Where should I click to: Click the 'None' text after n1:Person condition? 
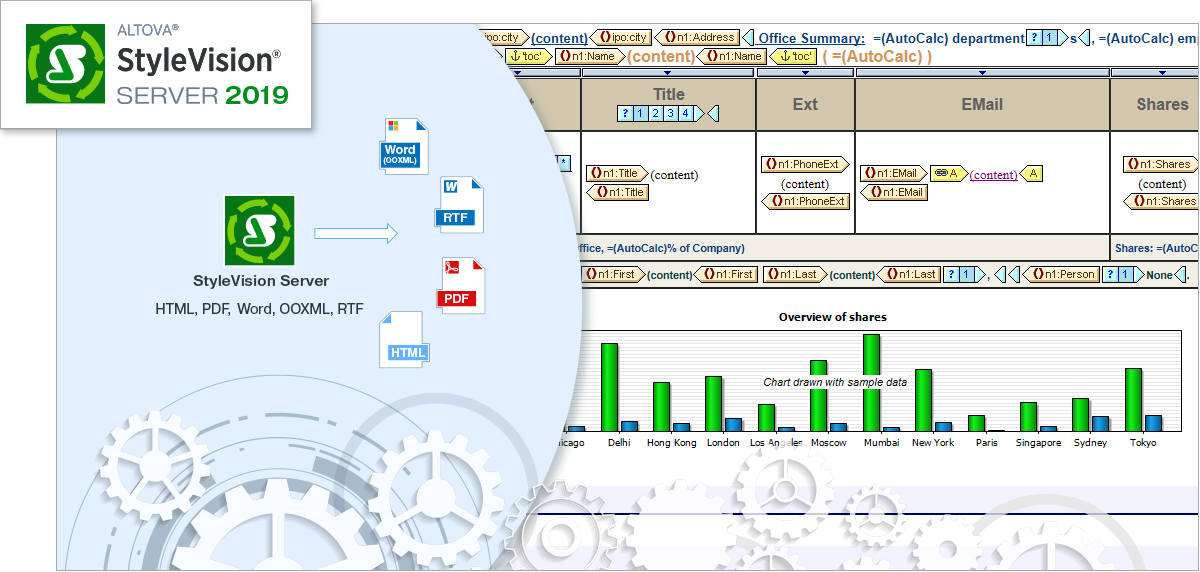point(1159,274)
